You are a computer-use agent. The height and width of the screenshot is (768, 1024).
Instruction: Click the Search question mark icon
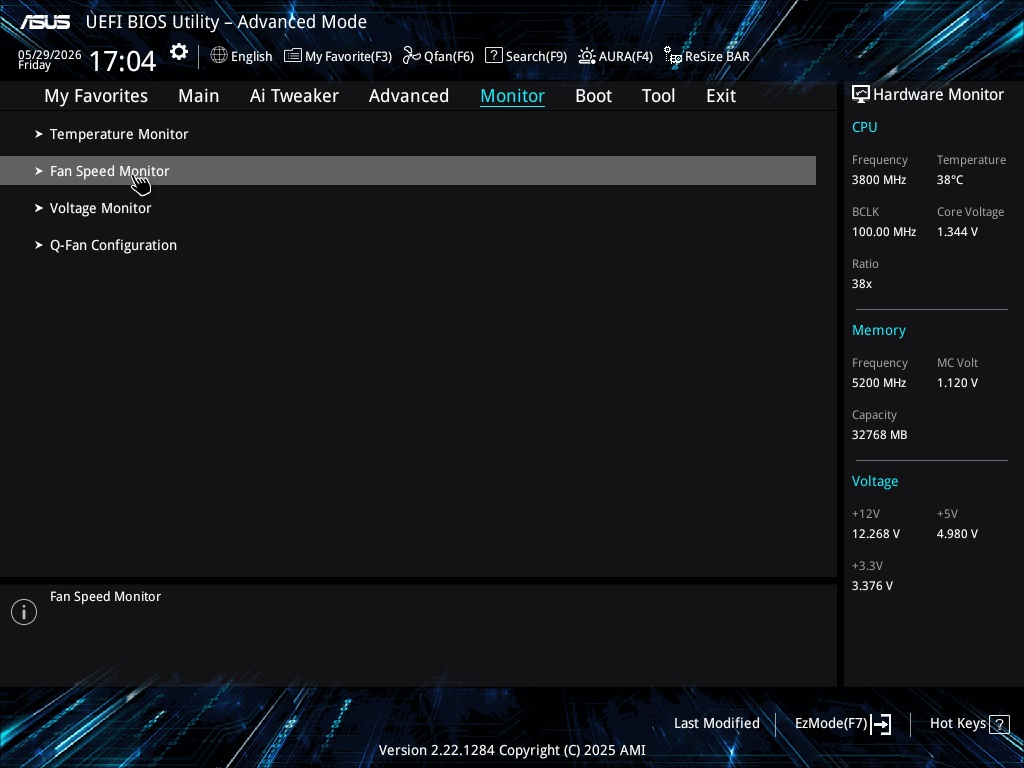pyautogui.click(x=494, y=56)
